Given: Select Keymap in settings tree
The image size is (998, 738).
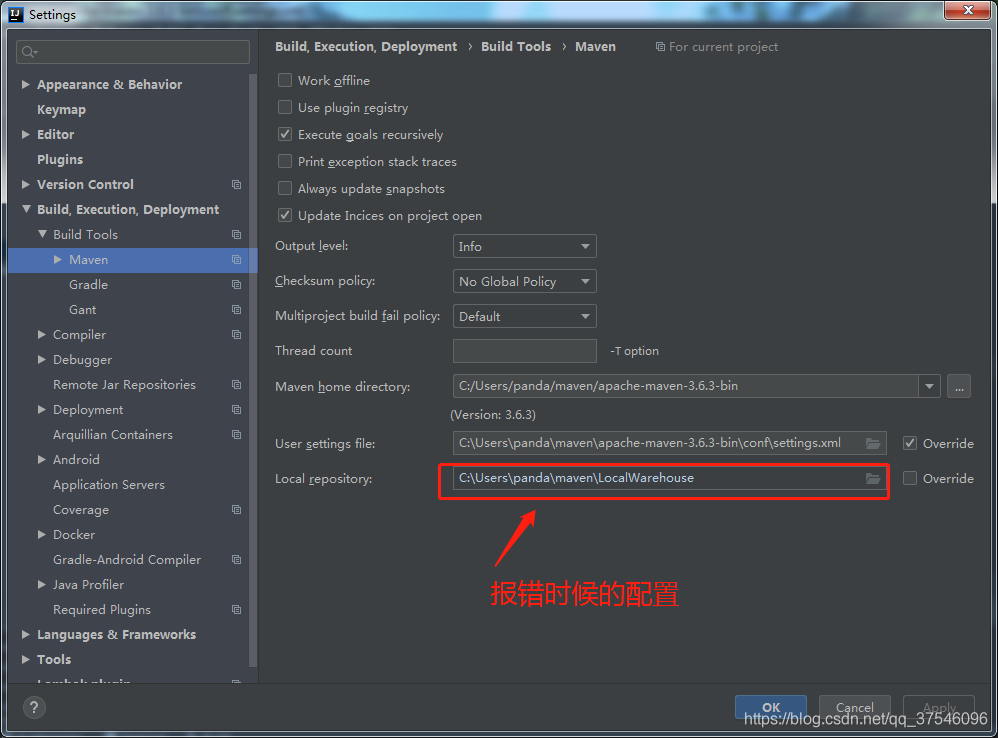Looking at the screenshot, I should tap(61, 109).
